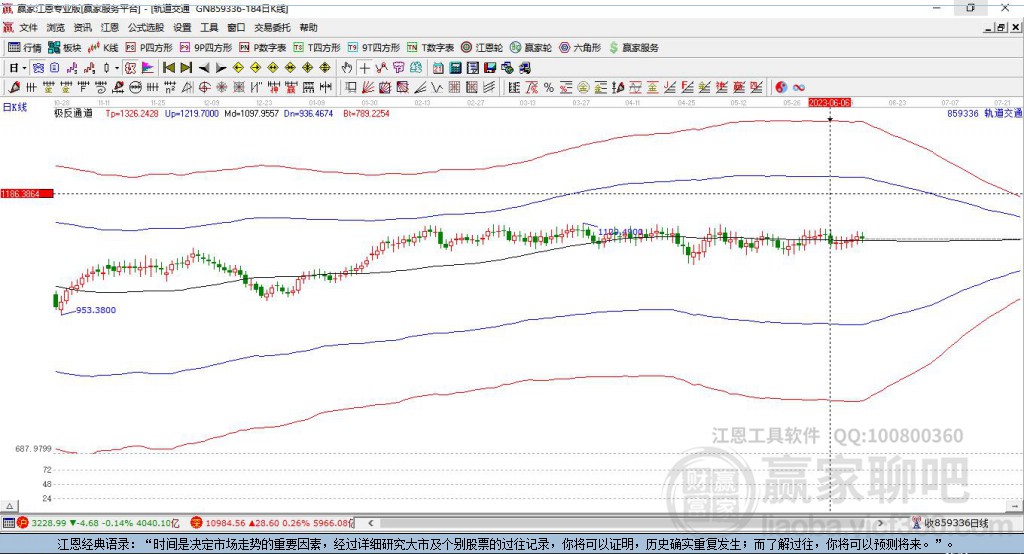This screenshot has width=1024, height=554.
Task: Restore the inner chart window
Action: (x=1000, y=27)
